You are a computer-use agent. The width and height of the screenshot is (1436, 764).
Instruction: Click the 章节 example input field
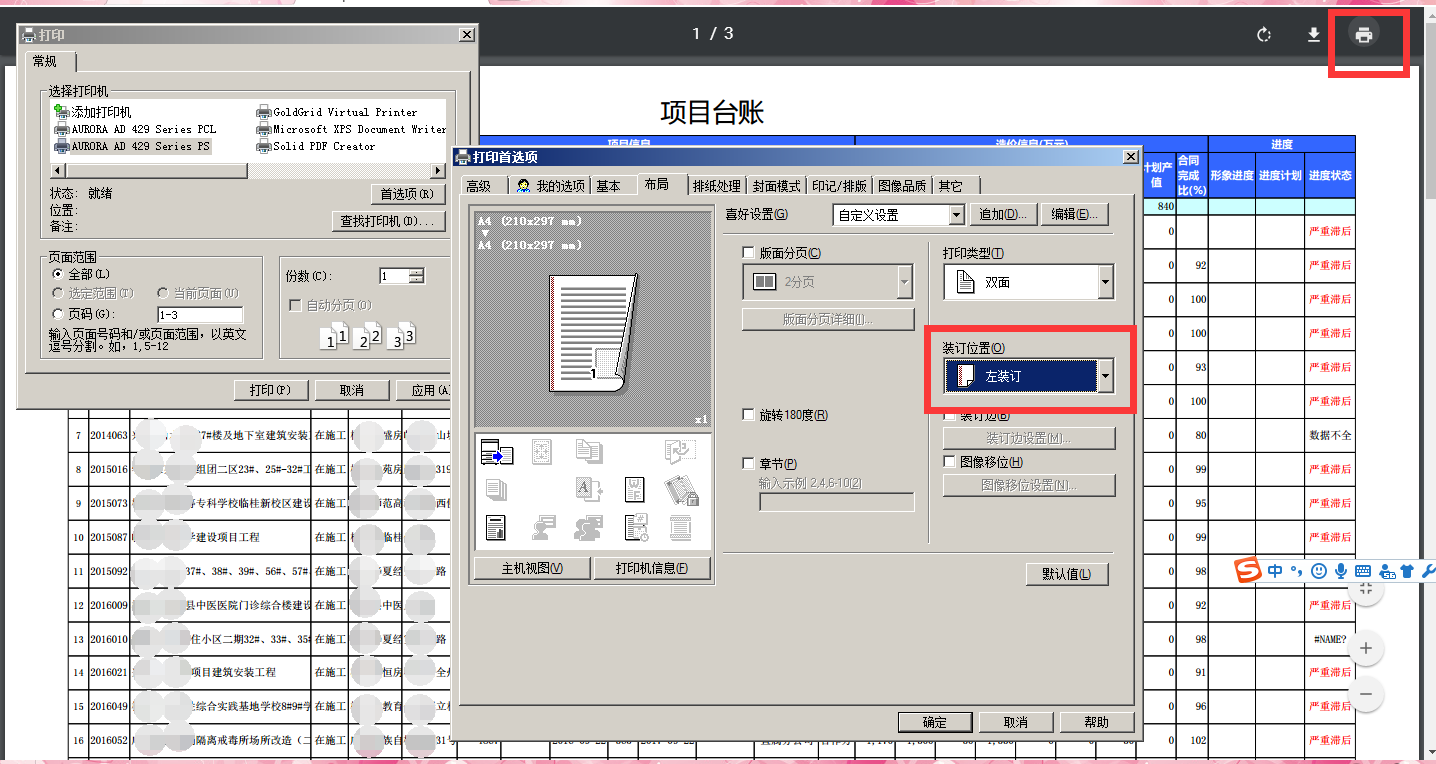837,502
